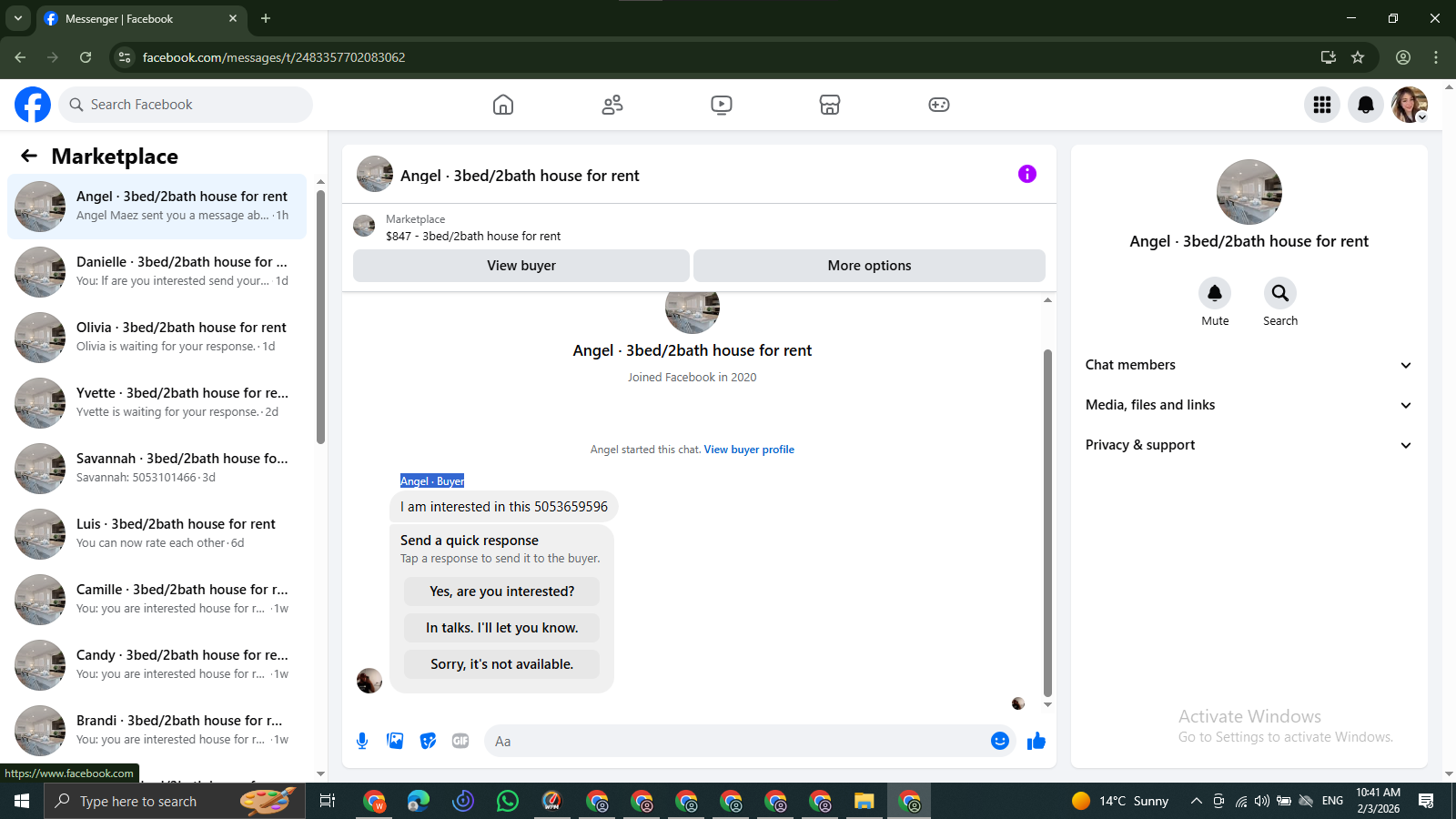This screenshot has width=1456, height=819.
Task: Click the back arrow beside Marketplace
Action: point(29,156)
